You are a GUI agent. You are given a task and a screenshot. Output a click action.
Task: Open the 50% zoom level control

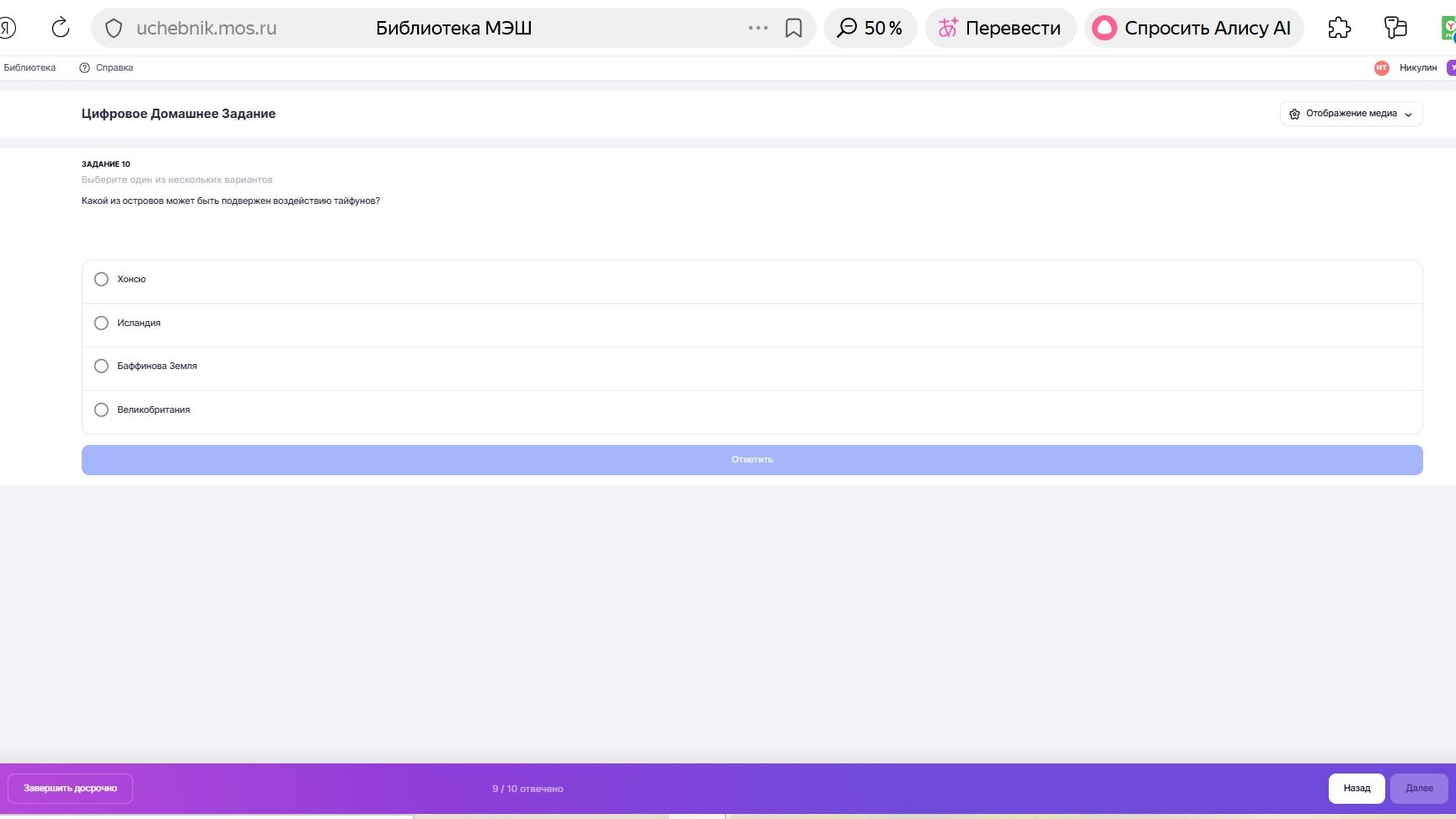click(870, 28)
